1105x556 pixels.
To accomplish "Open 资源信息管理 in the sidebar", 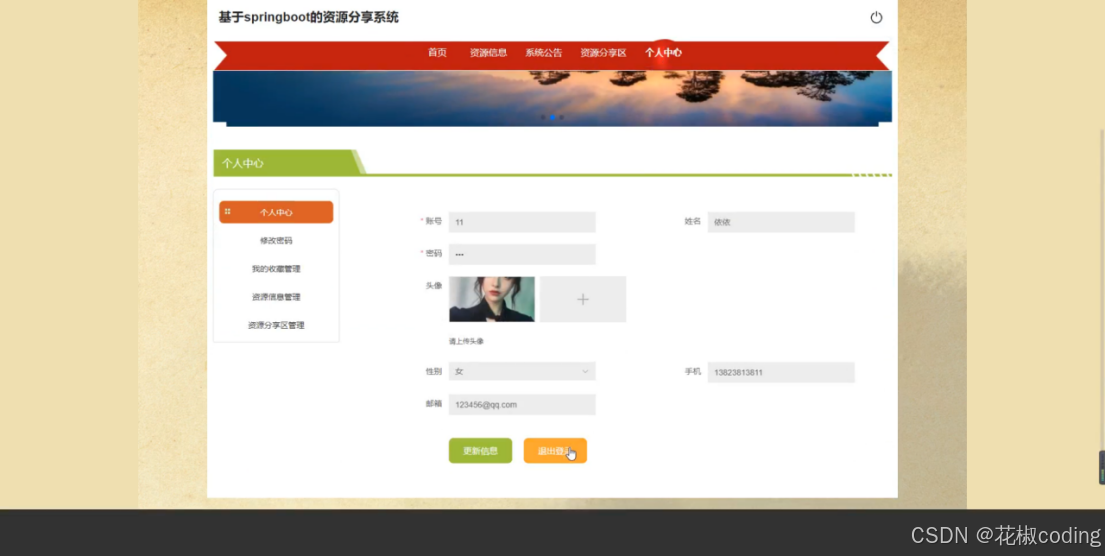I will click(276, 297).
